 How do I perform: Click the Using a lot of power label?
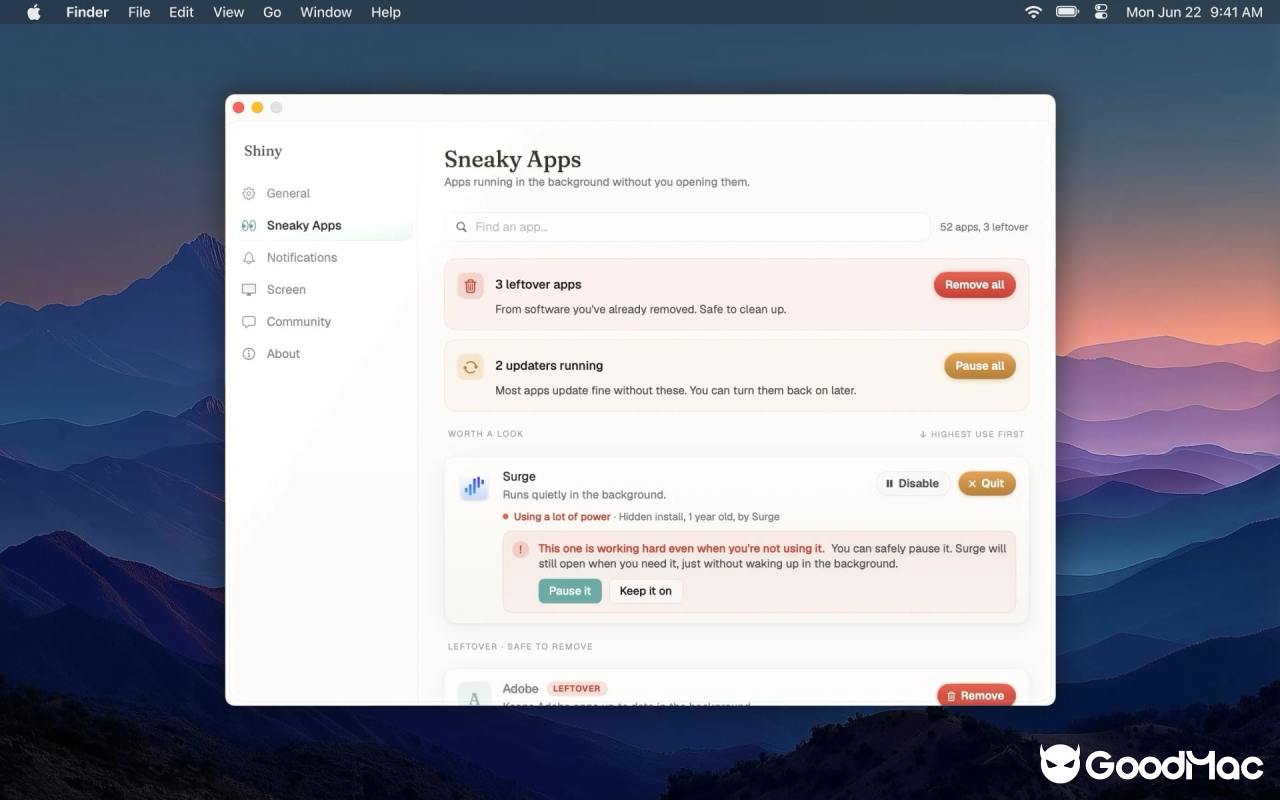pyautogui.click(x=562, y=517)
